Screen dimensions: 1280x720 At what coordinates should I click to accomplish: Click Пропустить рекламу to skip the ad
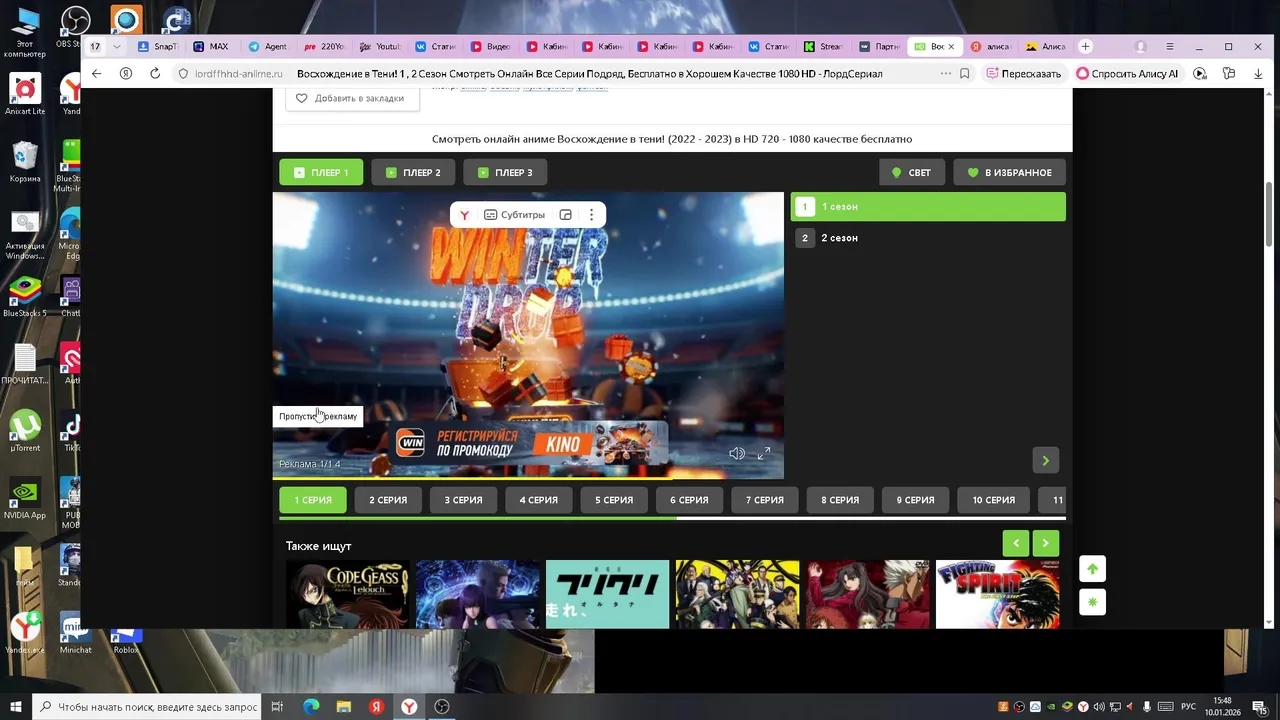click(318, 416)
